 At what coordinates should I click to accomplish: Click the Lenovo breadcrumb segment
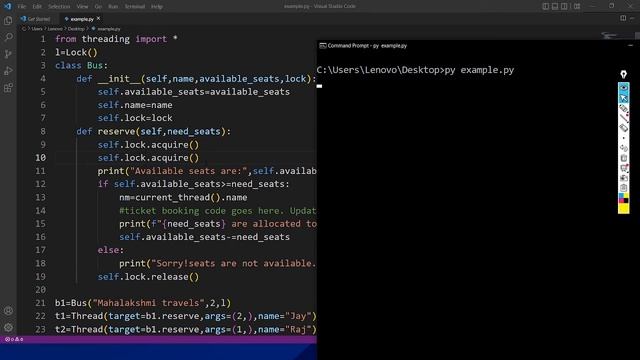click(x=55, y=29)
